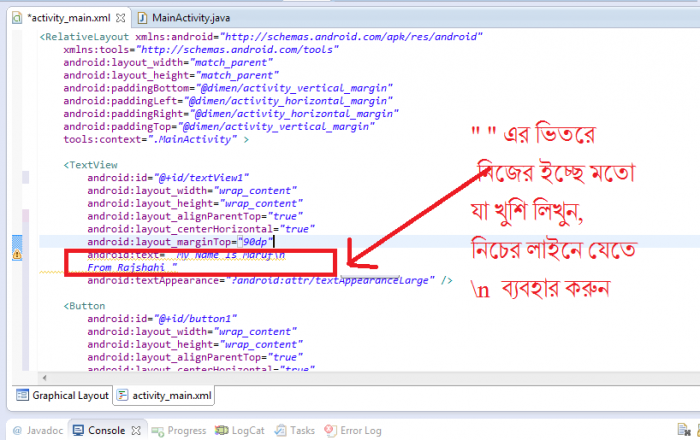Select the Console view tab

coord(106,431)
